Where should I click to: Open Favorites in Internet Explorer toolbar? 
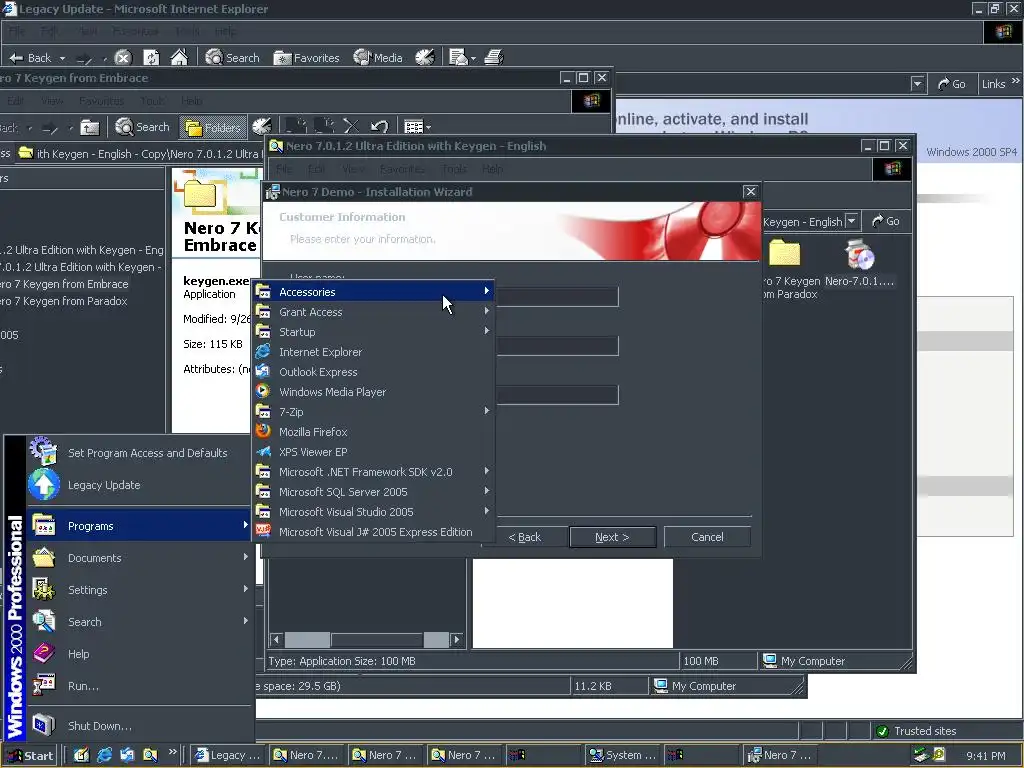pyautogui.click(x=306, y=57)
